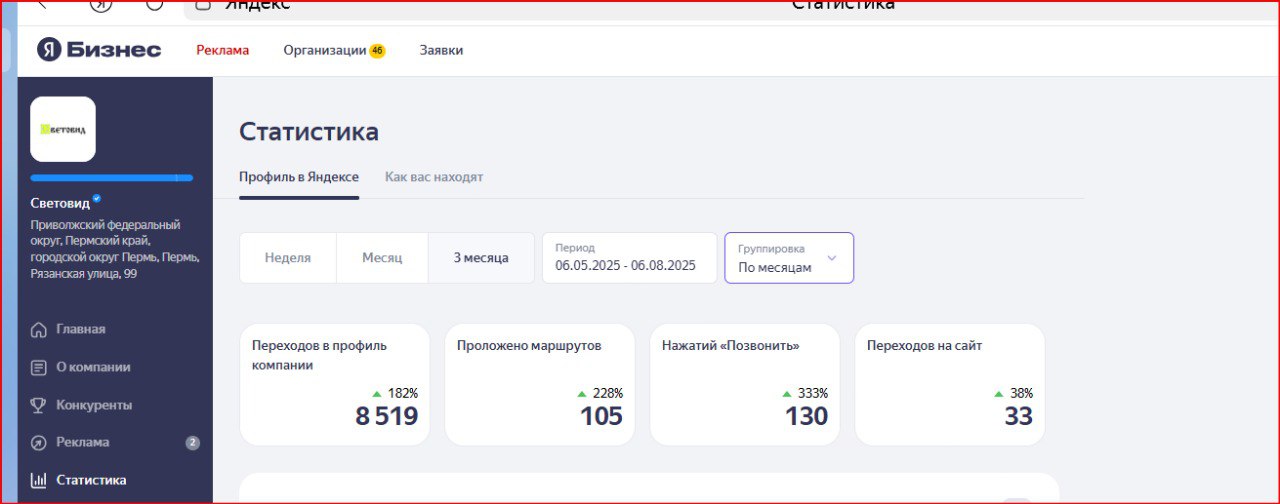The width and height of the screenshot is (1280, 504).
Task: Open Статистика section in the sidebar
Action: pyautogui.click(x=91, y=480)
